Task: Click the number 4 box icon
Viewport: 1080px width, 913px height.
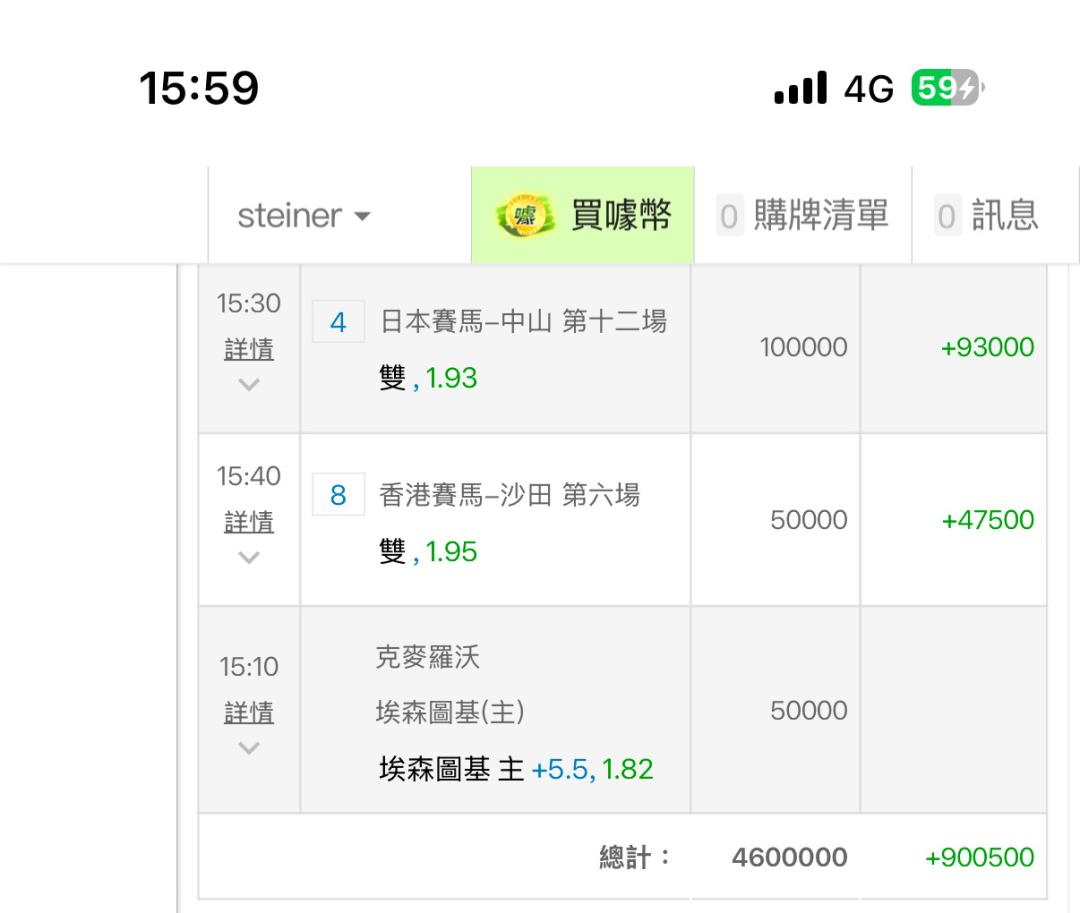Action: 338,323
